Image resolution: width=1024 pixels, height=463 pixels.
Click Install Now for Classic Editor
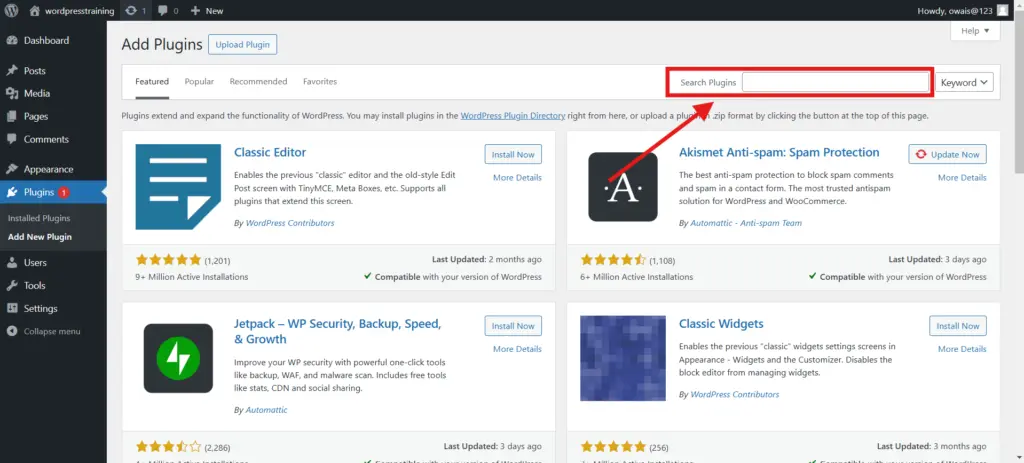[513, 155]
